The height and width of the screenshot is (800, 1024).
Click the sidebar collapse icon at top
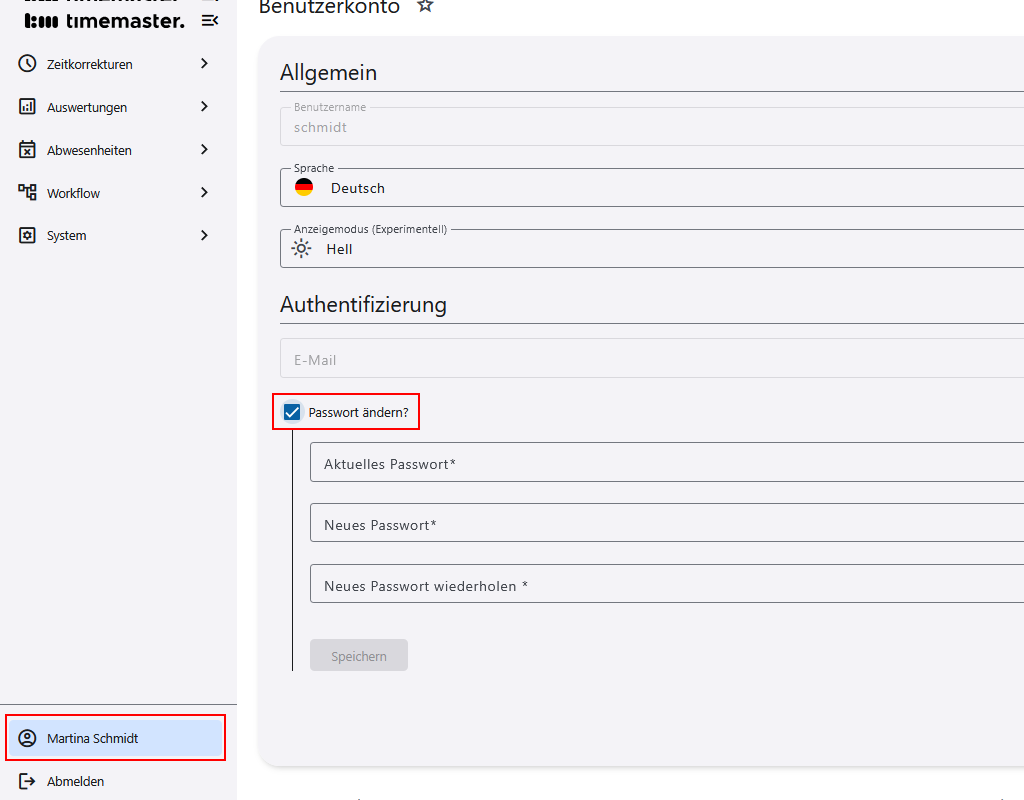click(x=210, y=20)
